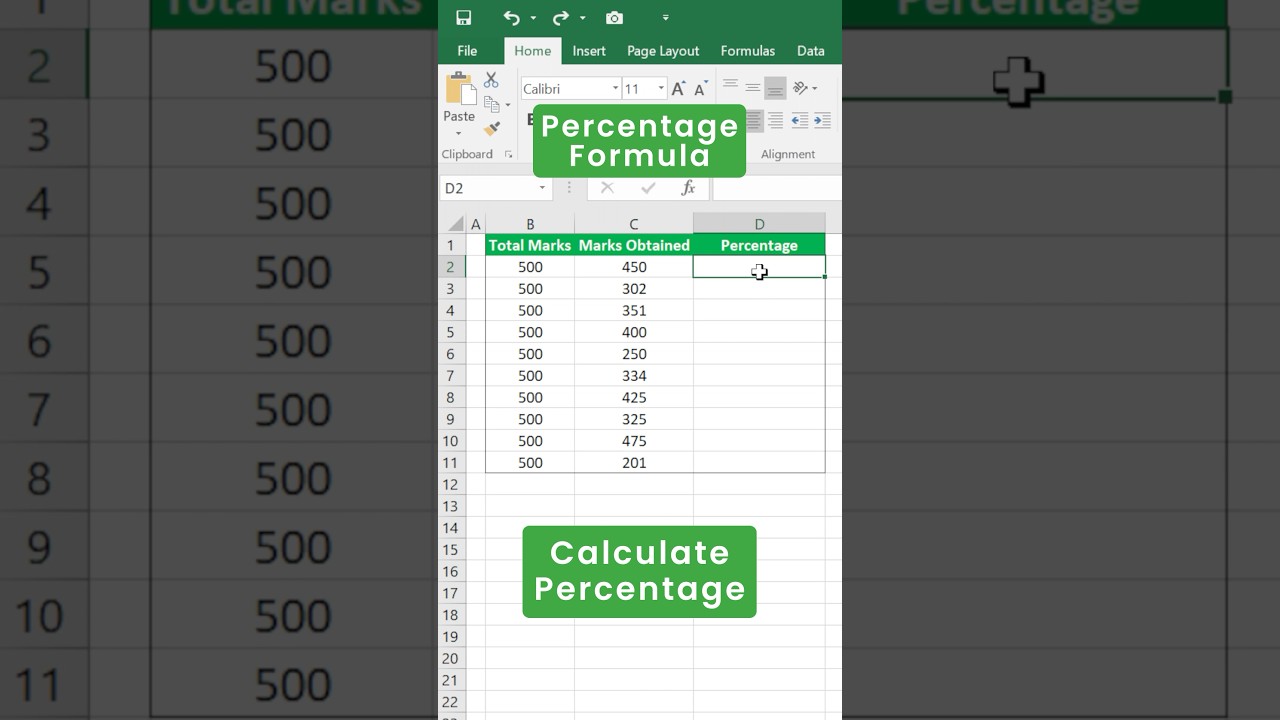Select column B header
This screenshot has width=1280, height=720.
click(x=530, y=224)
